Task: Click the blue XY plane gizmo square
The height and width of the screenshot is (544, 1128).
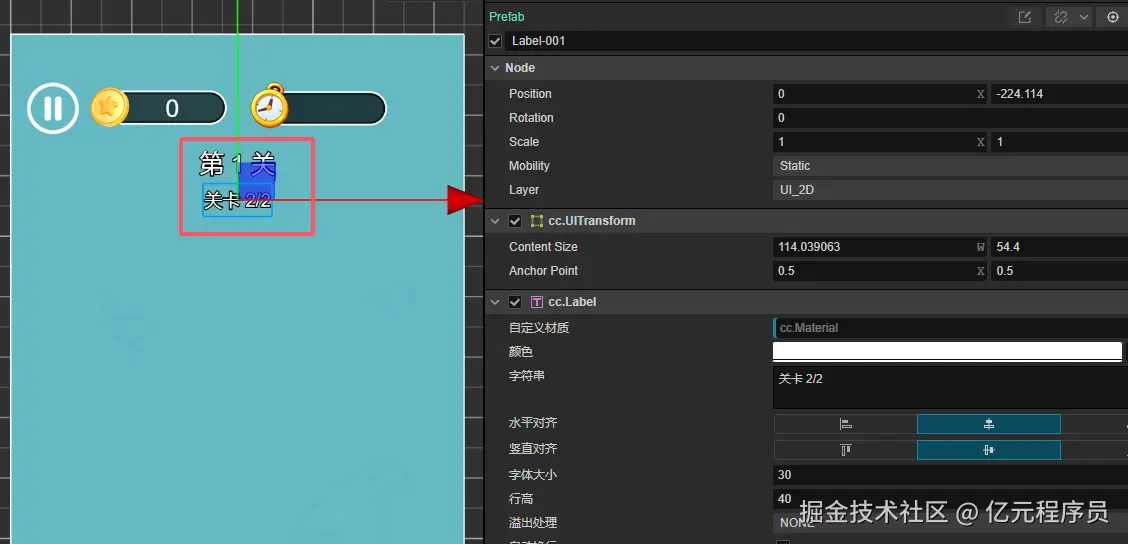Action: click(258, 183)
